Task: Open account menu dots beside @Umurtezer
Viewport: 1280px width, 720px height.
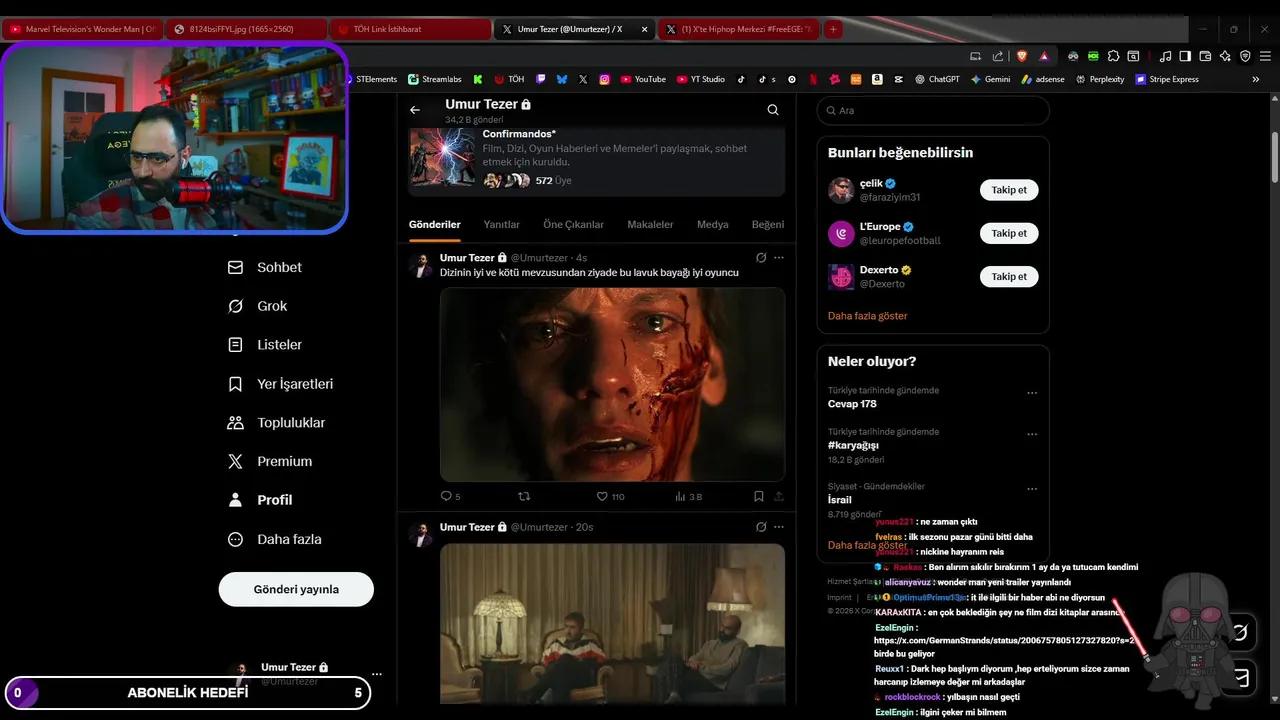Action: pos(376,674)
